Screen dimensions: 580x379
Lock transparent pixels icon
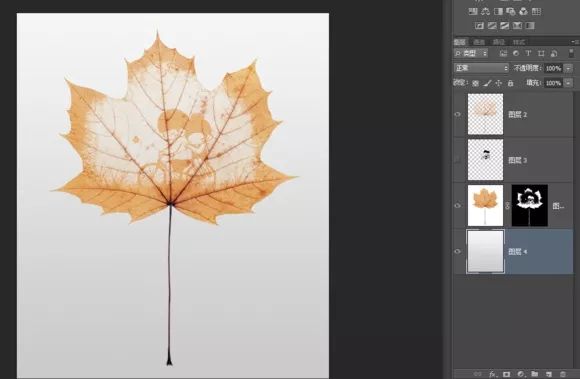476,83
